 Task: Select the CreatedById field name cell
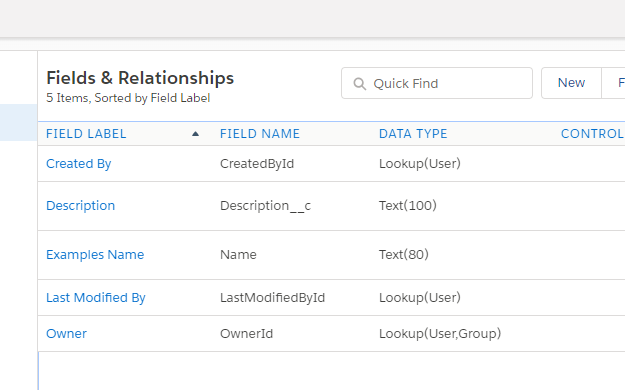[x=257, y=163]
